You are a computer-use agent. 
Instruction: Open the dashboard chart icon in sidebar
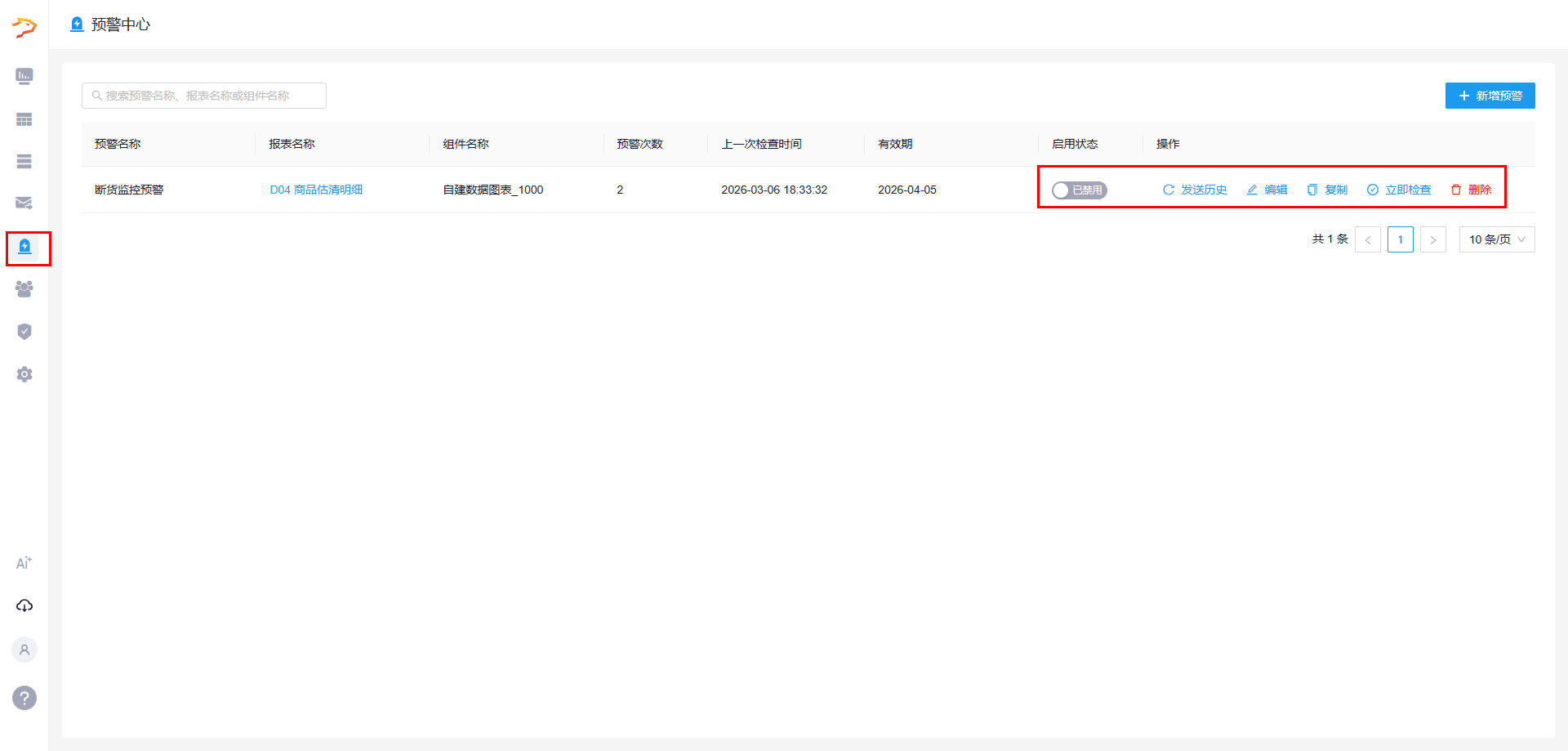pos(24,76)
